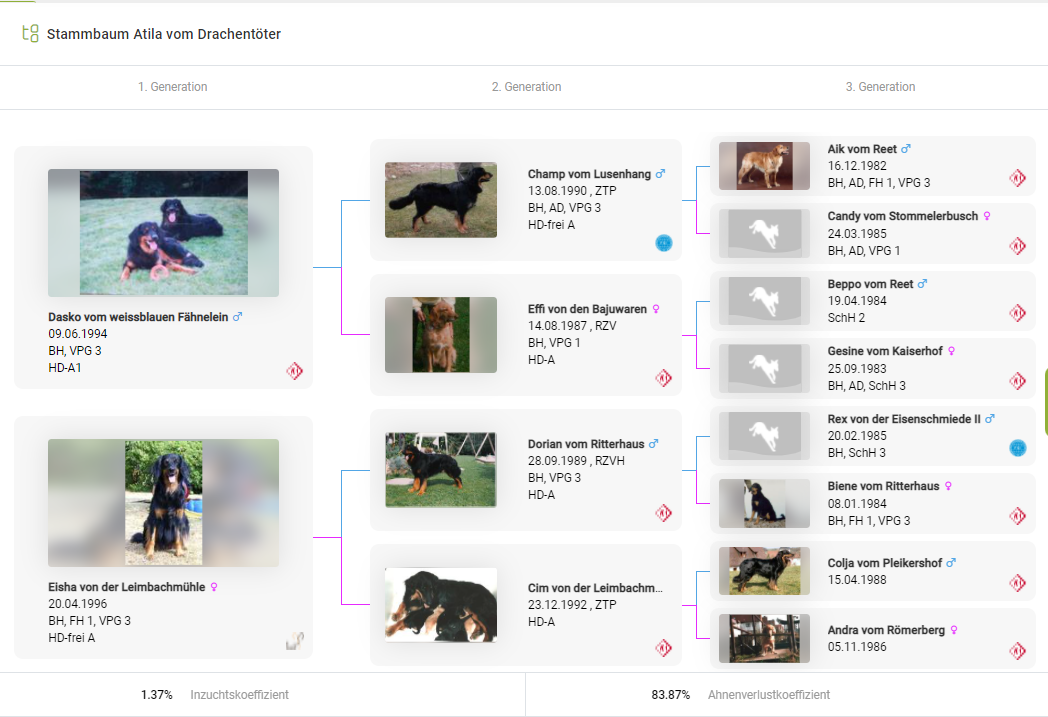Open Cim von der Leimbachm... name link

pos(595,588)
